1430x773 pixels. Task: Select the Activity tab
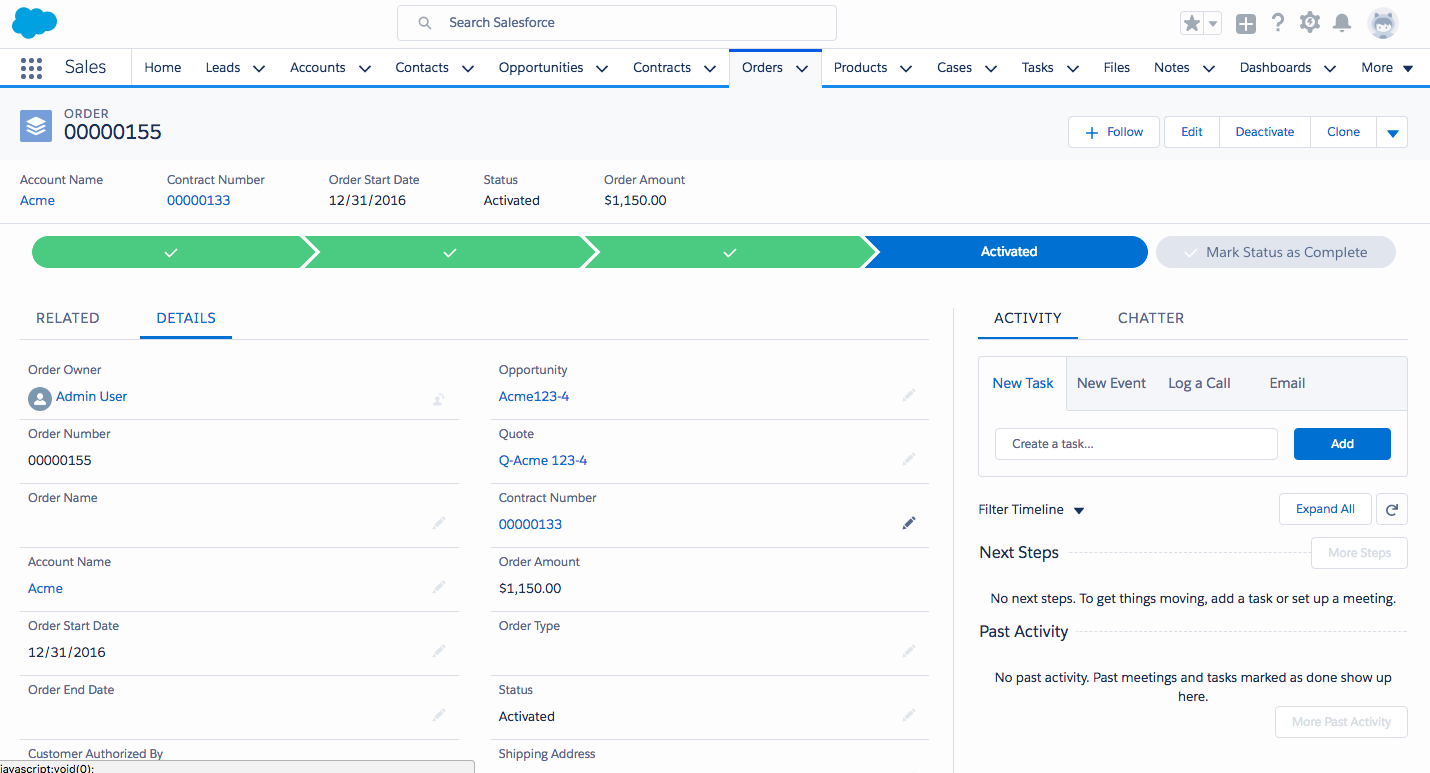click(1028, 318)
